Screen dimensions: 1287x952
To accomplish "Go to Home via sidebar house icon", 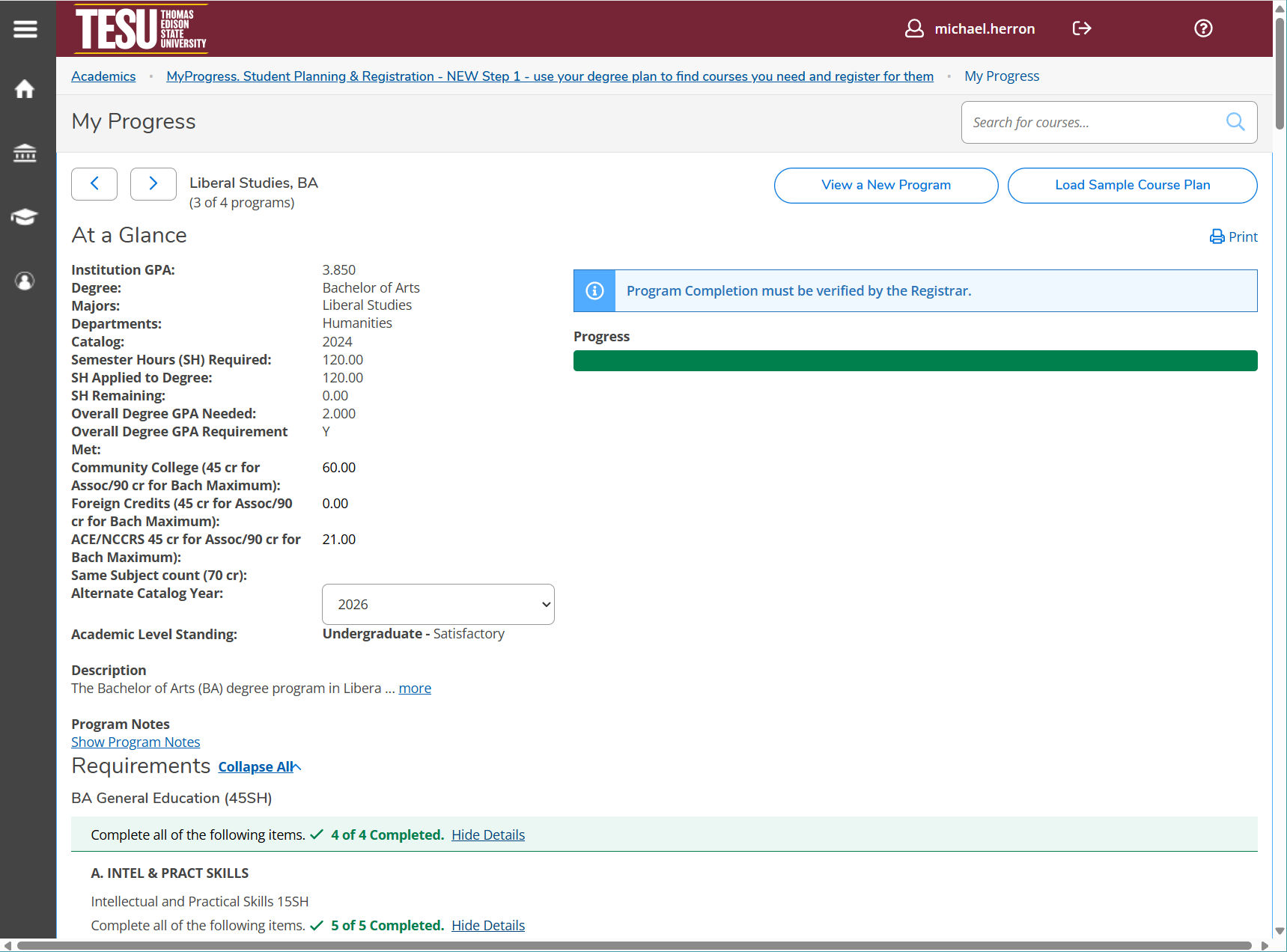I will coord(25,89).
